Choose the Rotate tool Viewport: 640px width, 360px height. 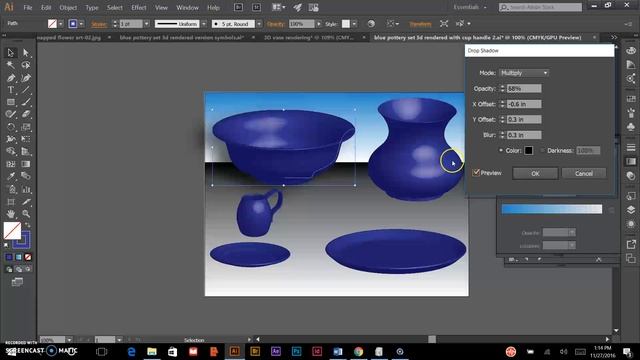coord(11,127)
